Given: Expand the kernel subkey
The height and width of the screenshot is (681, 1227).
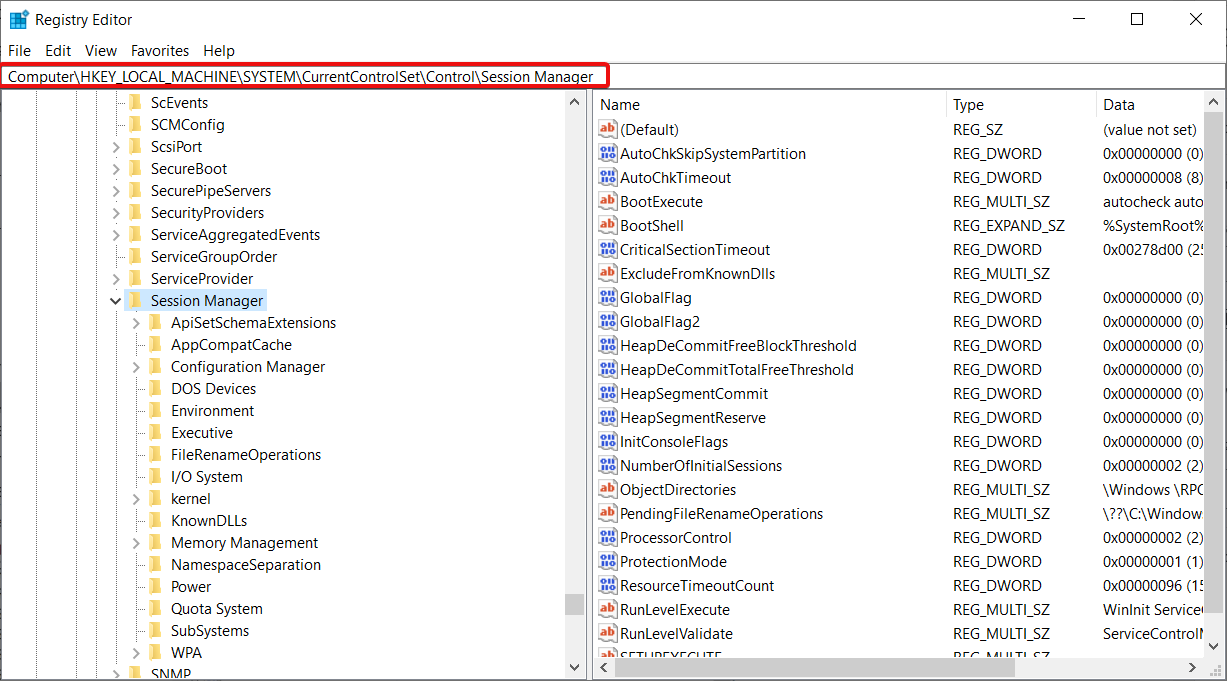Looking at the screenshot, I should tap(136, 498).
